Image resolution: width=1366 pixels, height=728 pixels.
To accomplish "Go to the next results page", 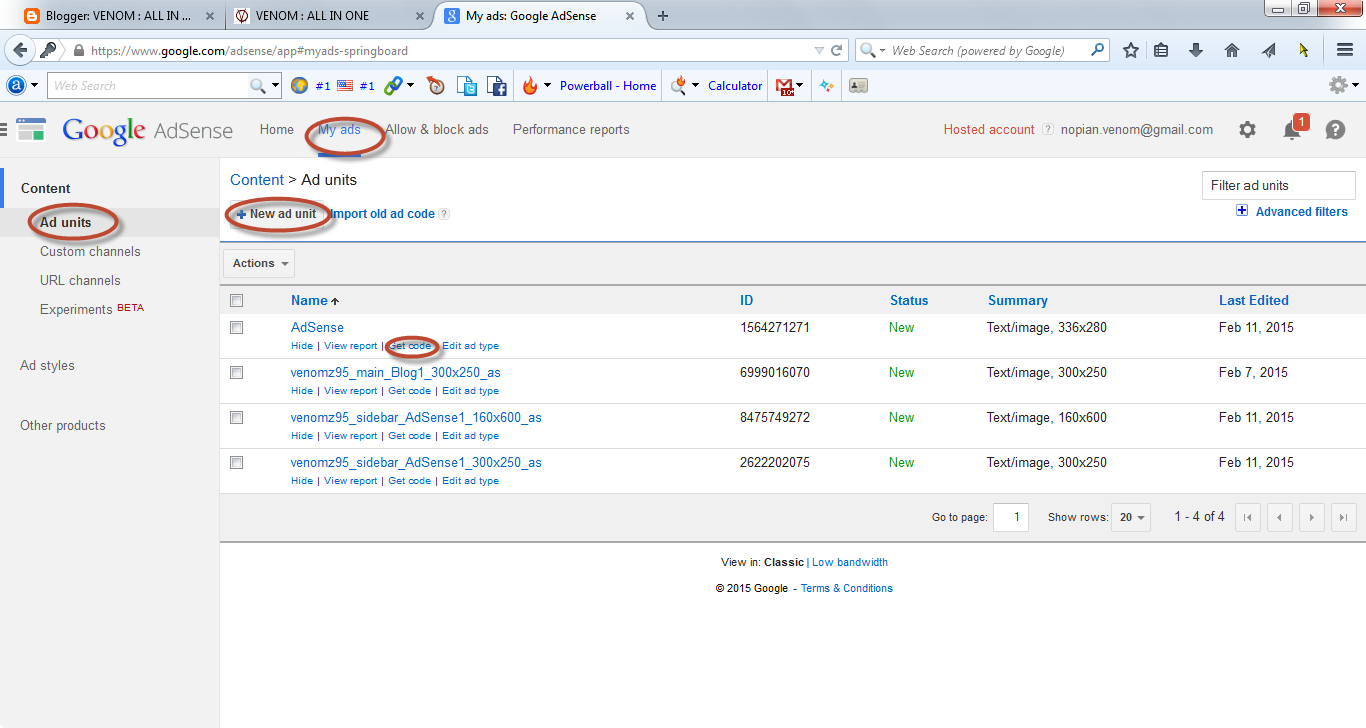I will pos(1311,517).
